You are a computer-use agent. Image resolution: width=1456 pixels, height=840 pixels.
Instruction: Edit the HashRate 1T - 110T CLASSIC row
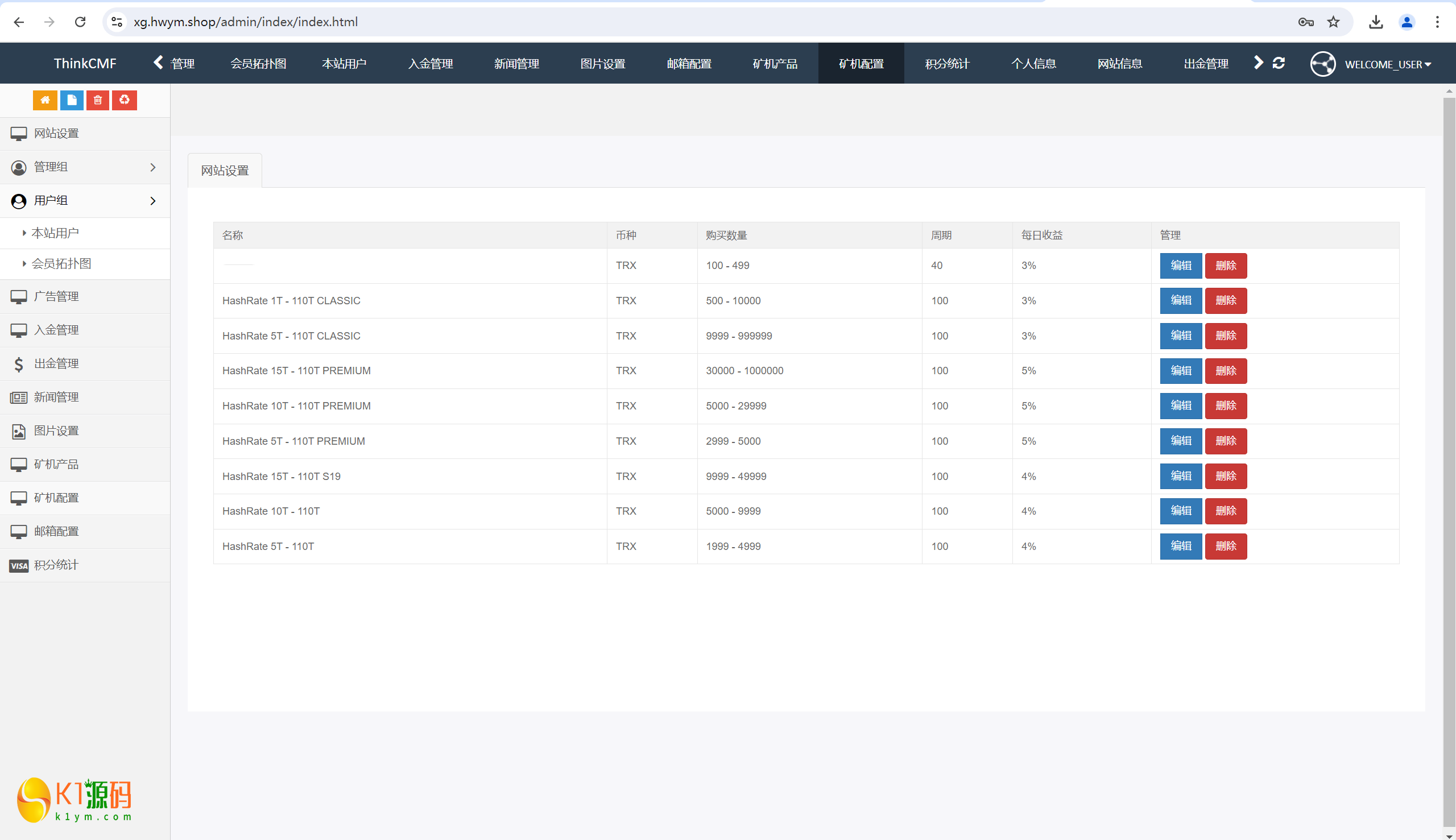[1180, 301]
